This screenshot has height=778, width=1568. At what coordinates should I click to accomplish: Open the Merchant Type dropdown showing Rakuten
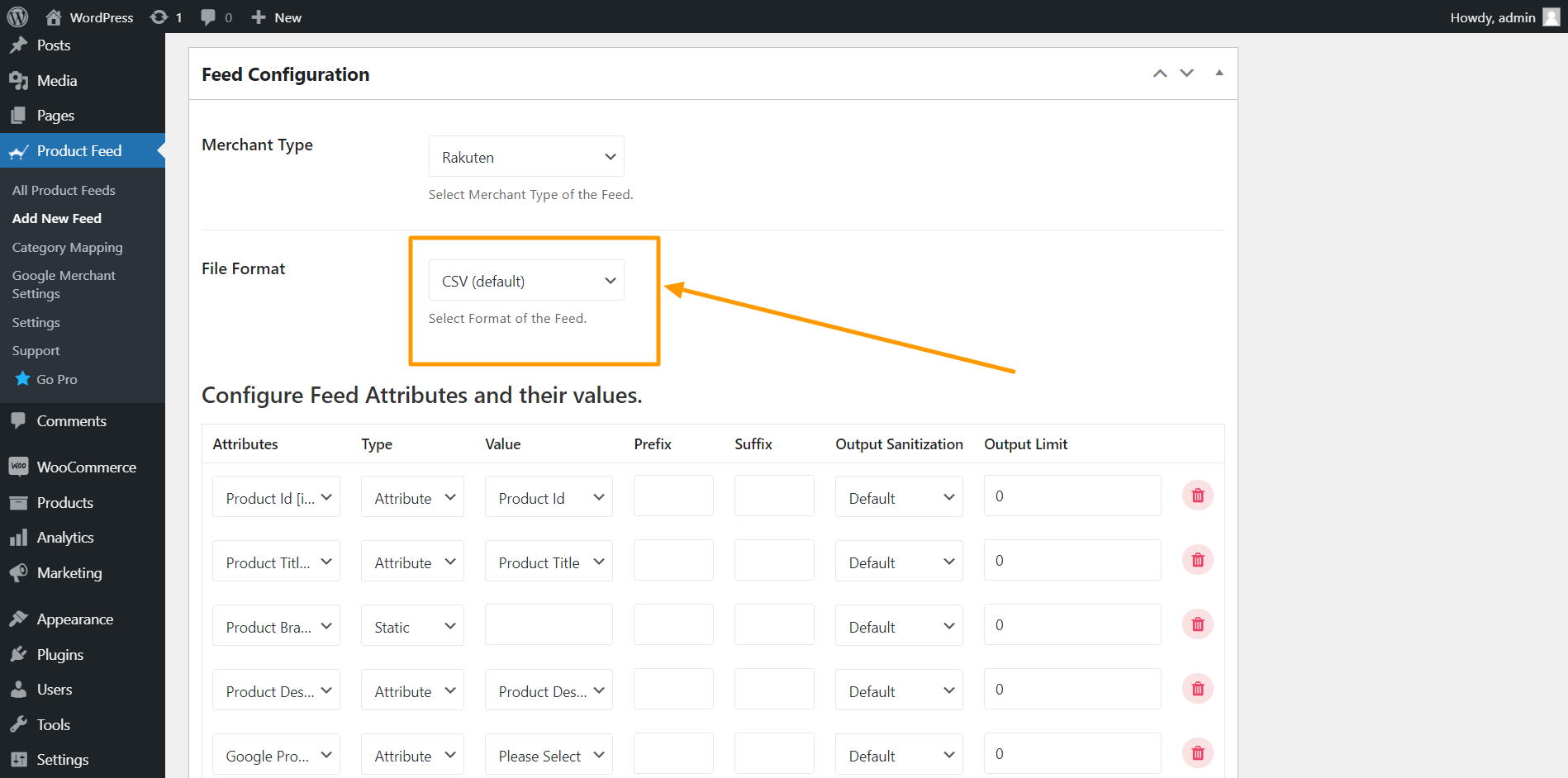pos(526,156)
